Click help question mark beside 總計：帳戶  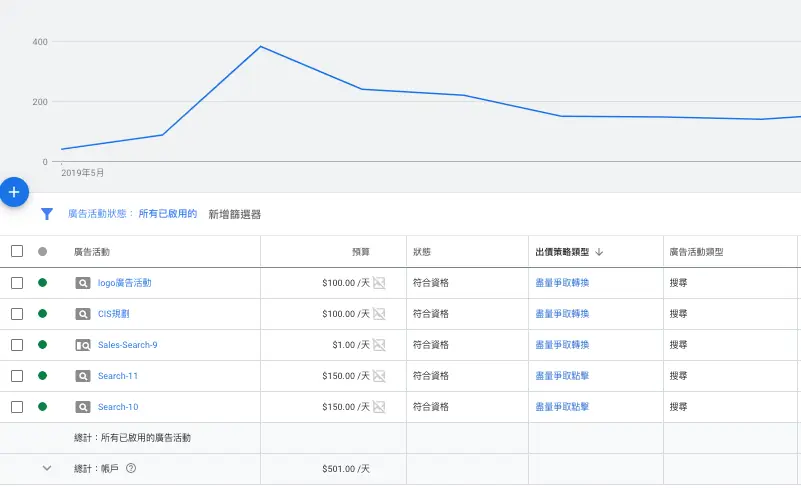(131, 468)
